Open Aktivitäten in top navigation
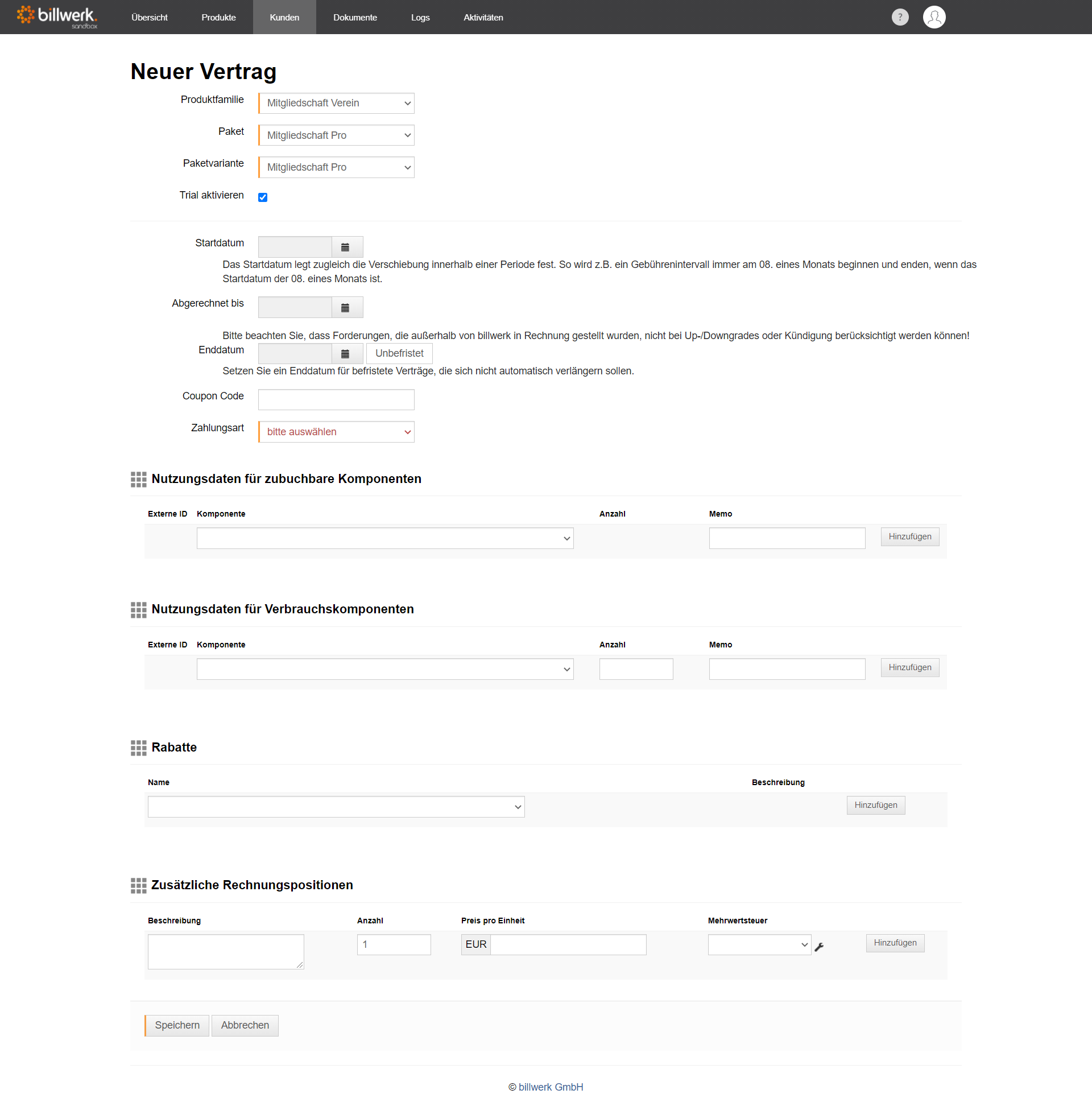Viewport: 1092px width, 1102px height. (483, 17)
